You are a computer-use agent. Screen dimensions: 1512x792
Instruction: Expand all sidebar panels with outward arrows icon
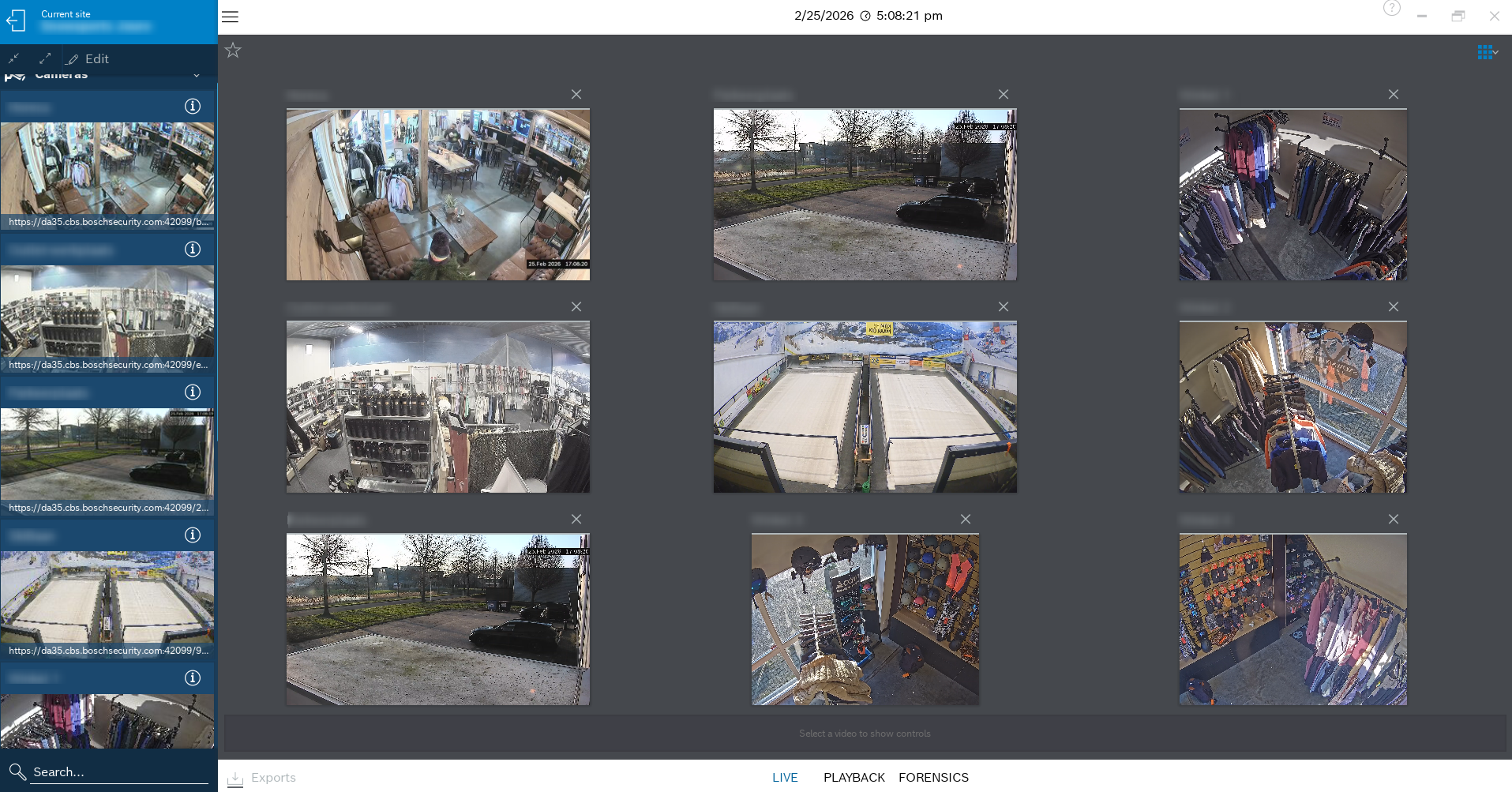[45, 58]
